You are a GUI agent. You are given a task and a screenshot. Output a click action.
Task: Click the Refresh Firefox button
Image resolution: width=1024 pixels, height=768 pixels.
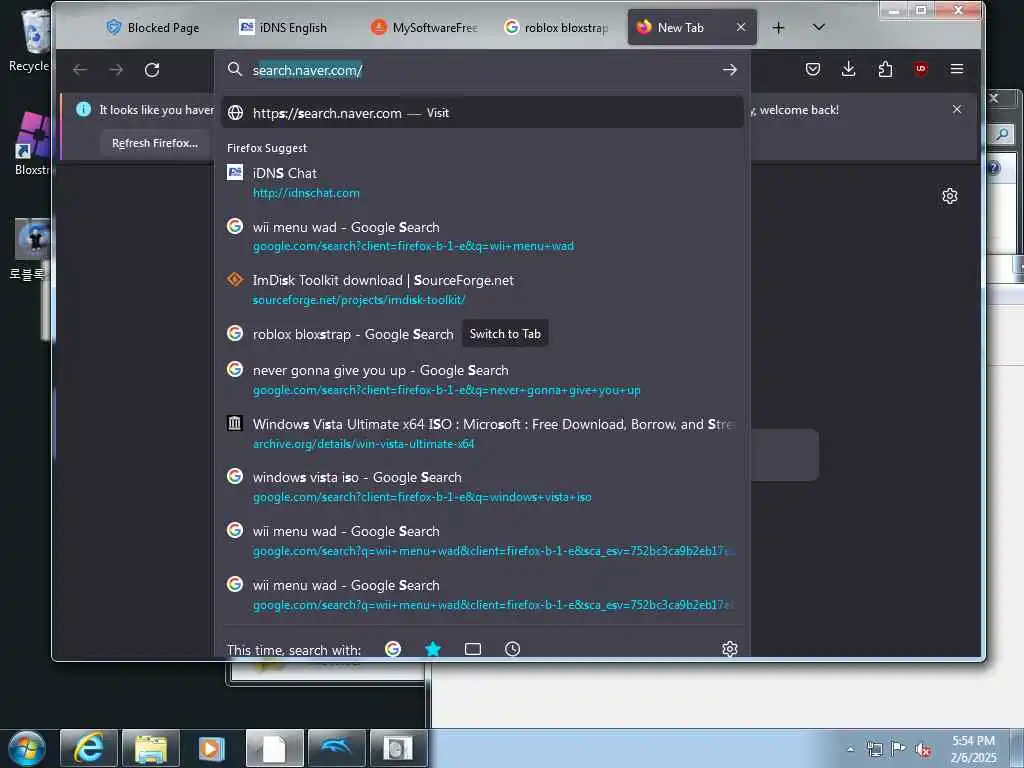tap(155, 143)
